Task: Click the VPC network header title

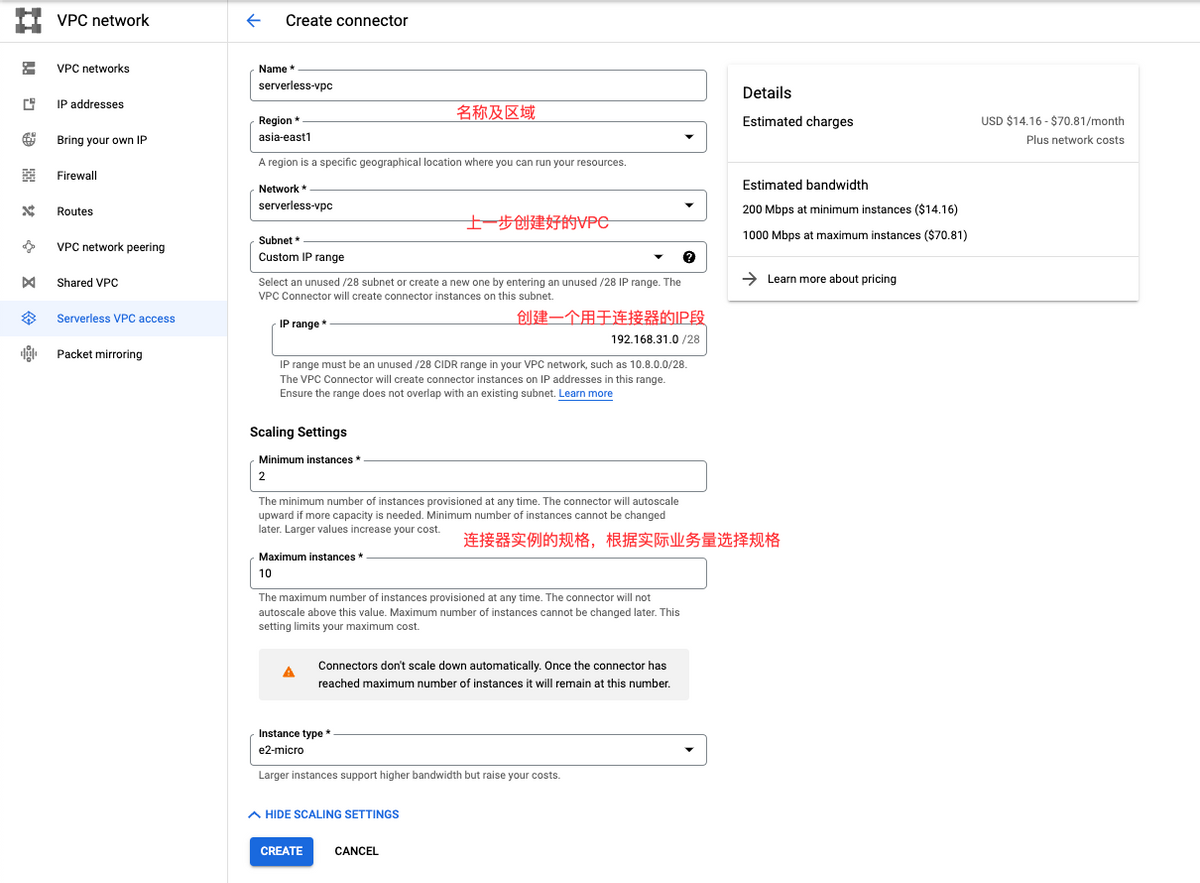Action: [103, 20]
